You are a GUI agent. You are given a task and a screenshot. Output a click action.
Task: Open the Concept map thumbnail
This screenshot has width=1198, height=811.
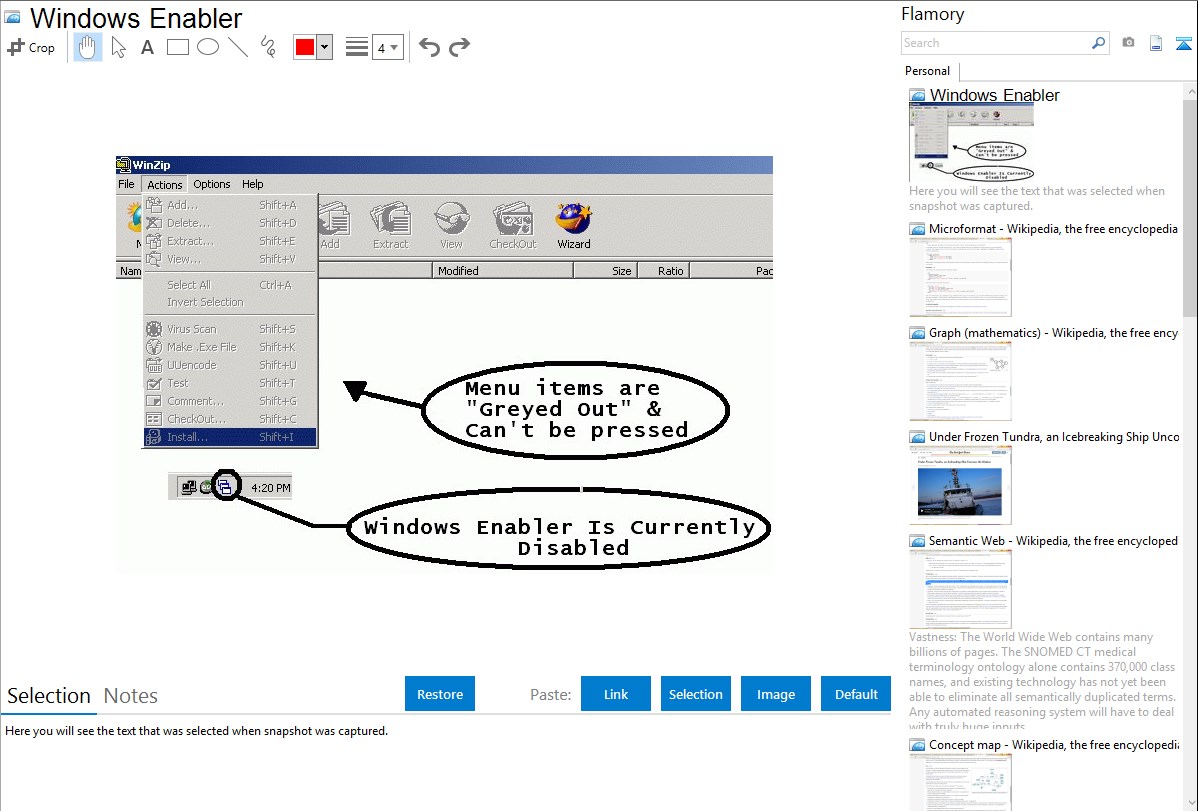coord(960,782)
